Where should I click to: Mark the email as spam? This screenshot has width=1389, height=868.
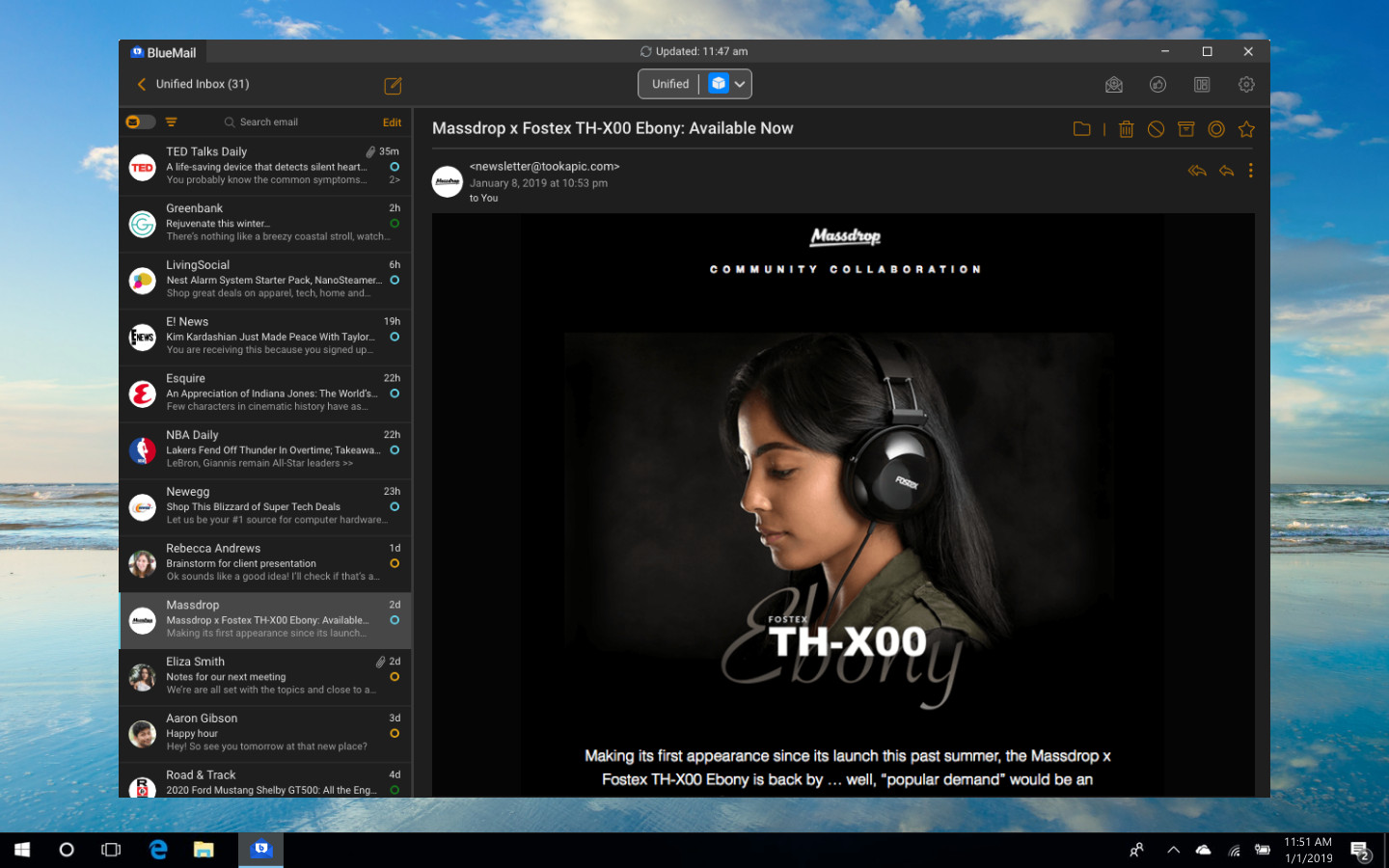1156,129
